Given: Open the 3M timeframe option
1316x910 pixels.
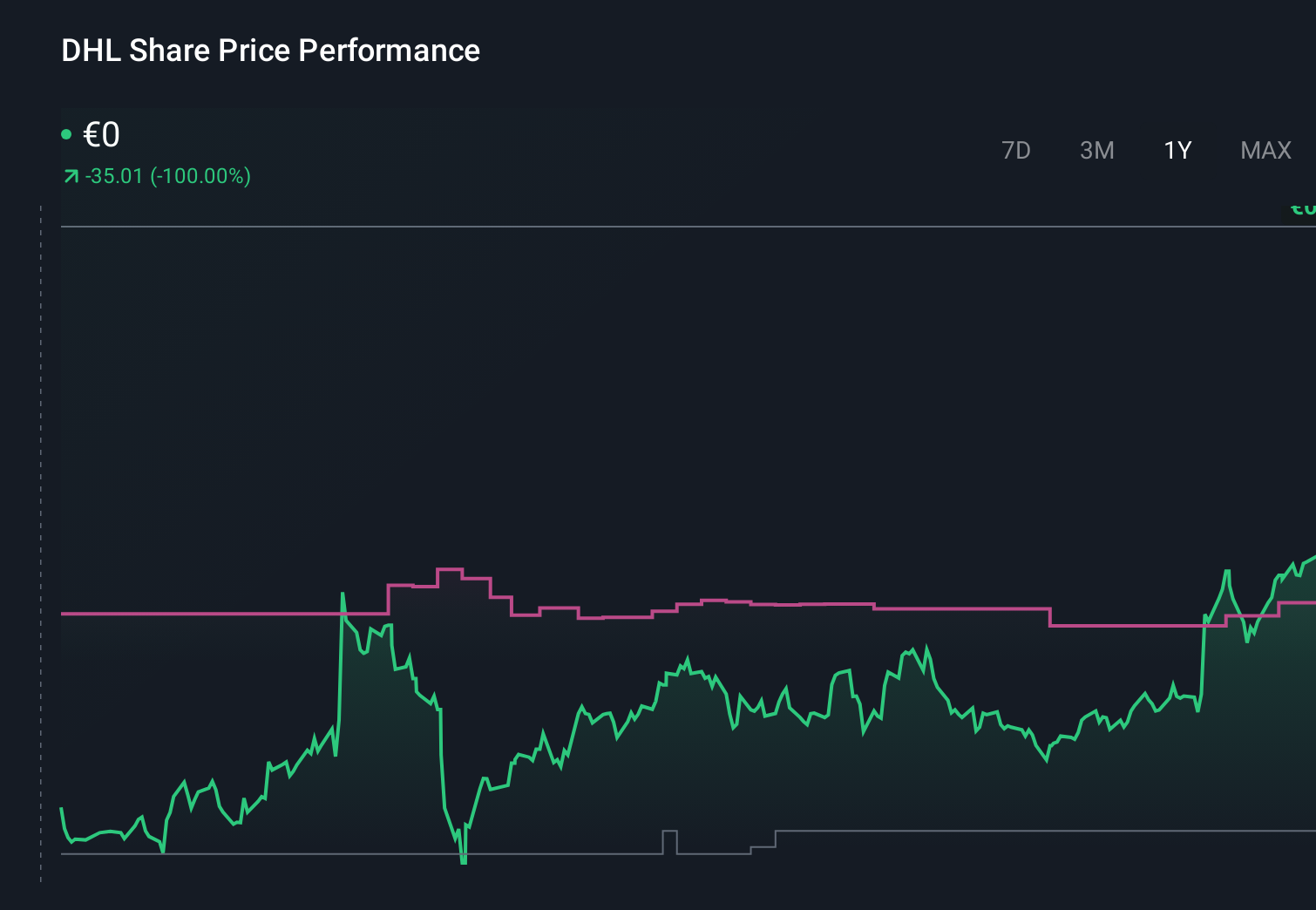Looking at the screenshot, I should coord(1097,150).
